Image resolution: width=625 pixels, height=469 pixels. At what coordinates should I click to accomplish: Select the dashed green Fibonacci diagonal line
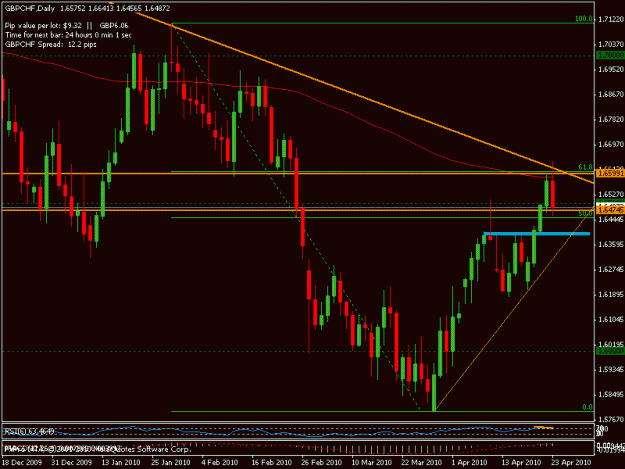296,218
